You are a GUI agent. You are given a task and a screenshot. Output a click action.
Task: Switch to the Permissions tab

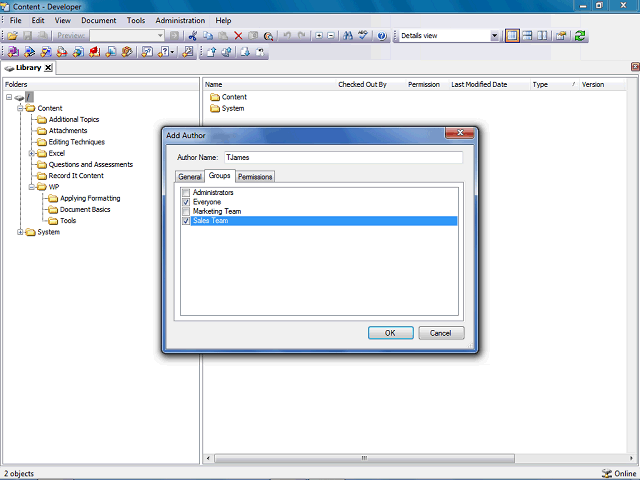[255, 177]
